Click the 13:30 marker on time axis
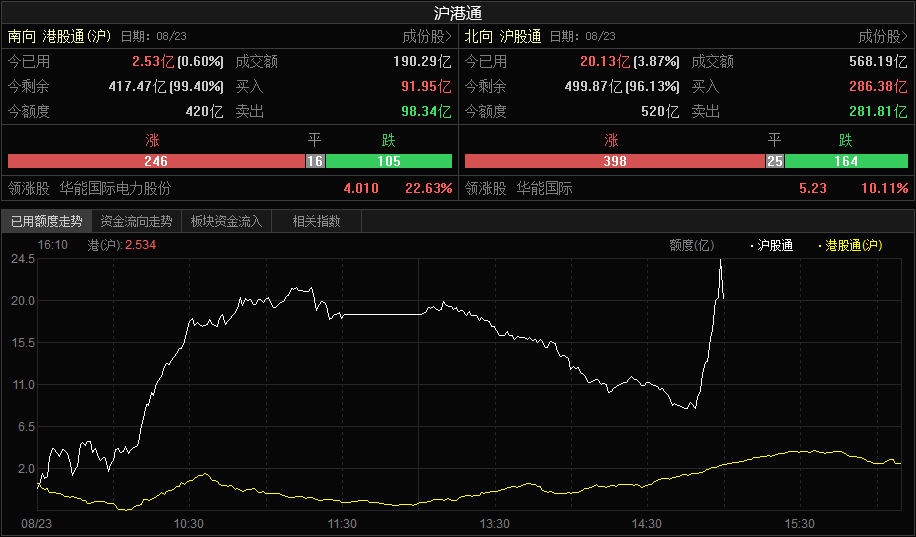916x537 pixels. pyautogui.click(x=494, y=523)
